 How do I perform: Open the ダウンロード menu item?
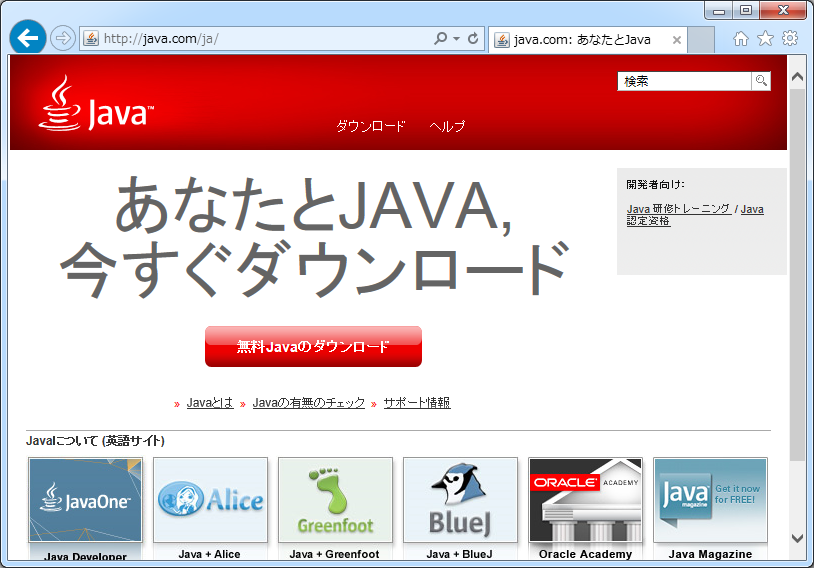[370, 126]
